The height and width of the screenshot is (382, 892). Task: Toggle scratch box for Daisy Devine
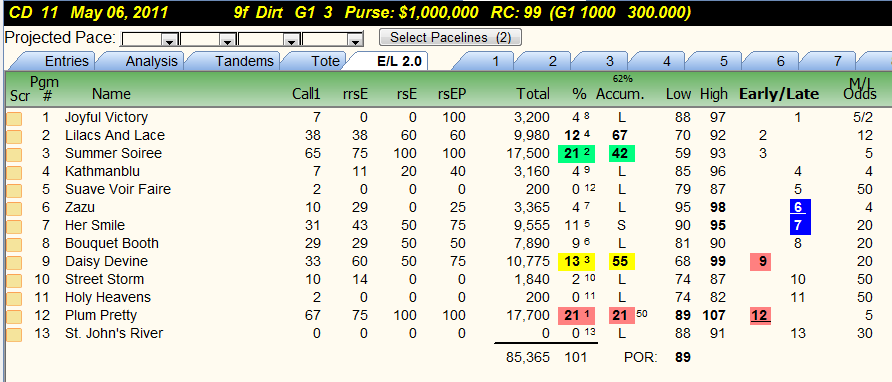14,262
